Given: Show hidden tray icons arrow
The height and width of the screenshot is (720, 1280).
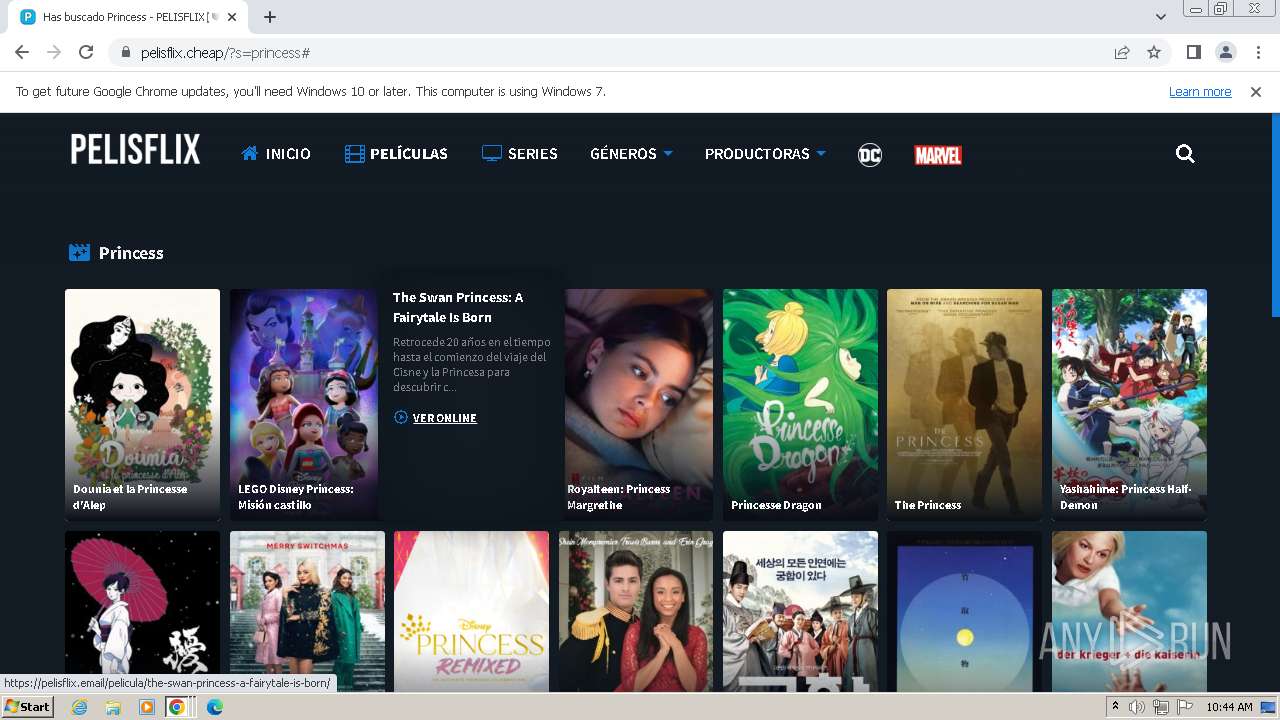Looking at the screenshot, I should pyautogui.click(x=1115, y=706).
